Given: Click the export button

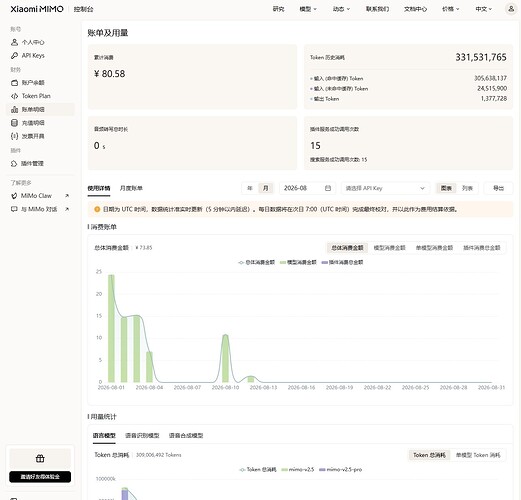Looking at the screenshot, I should tap(498, 188).
